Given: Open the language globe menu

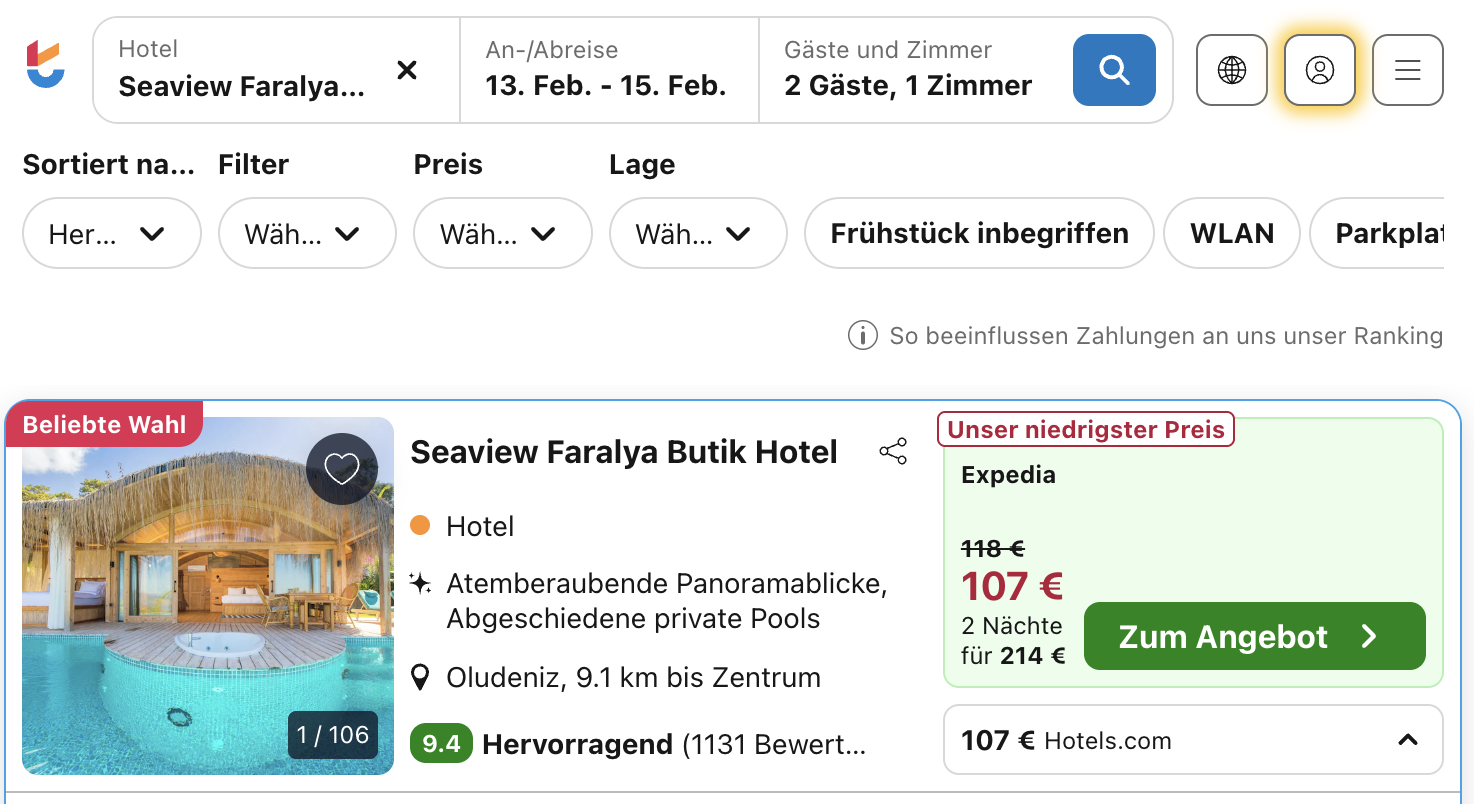Looking at the screenshot, I should tap(1232, 70).
